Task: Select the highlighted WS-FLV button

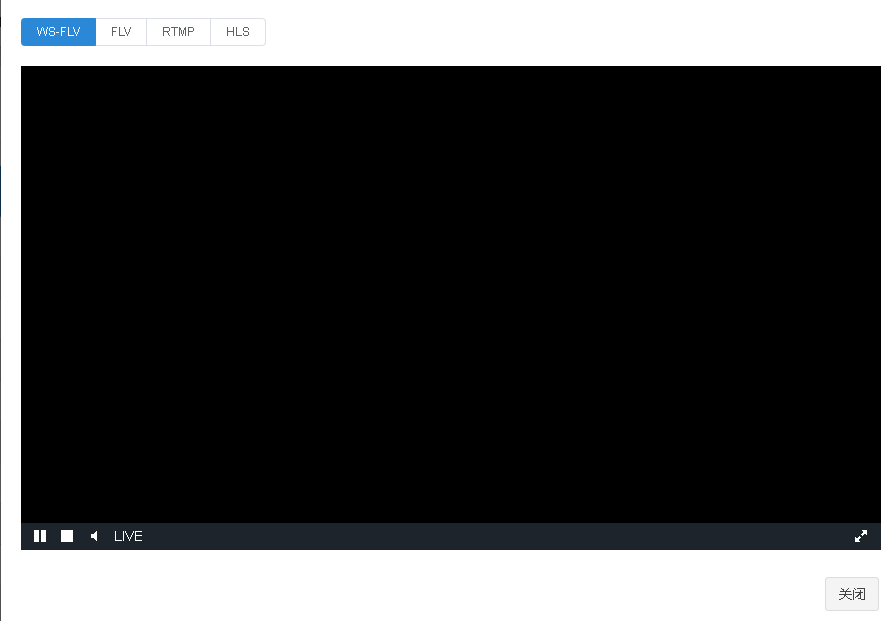Action: point(57,31)
